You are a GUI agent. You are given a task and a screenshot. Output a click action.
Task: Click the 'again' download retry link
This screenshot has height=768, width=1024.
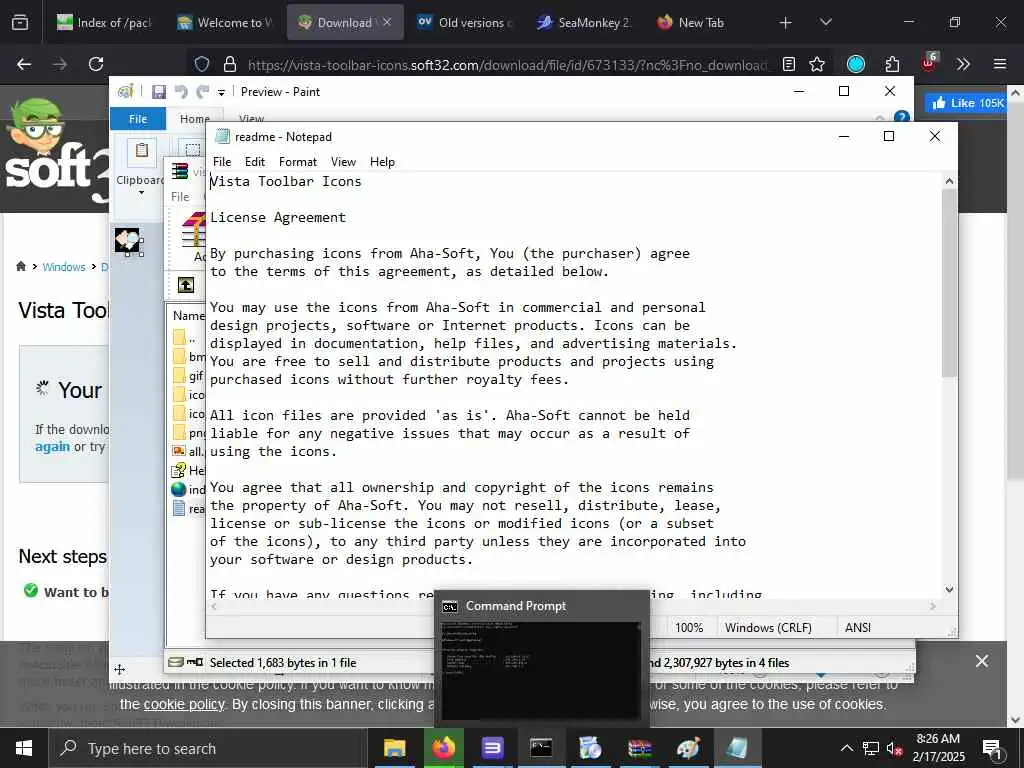[52, 447]
